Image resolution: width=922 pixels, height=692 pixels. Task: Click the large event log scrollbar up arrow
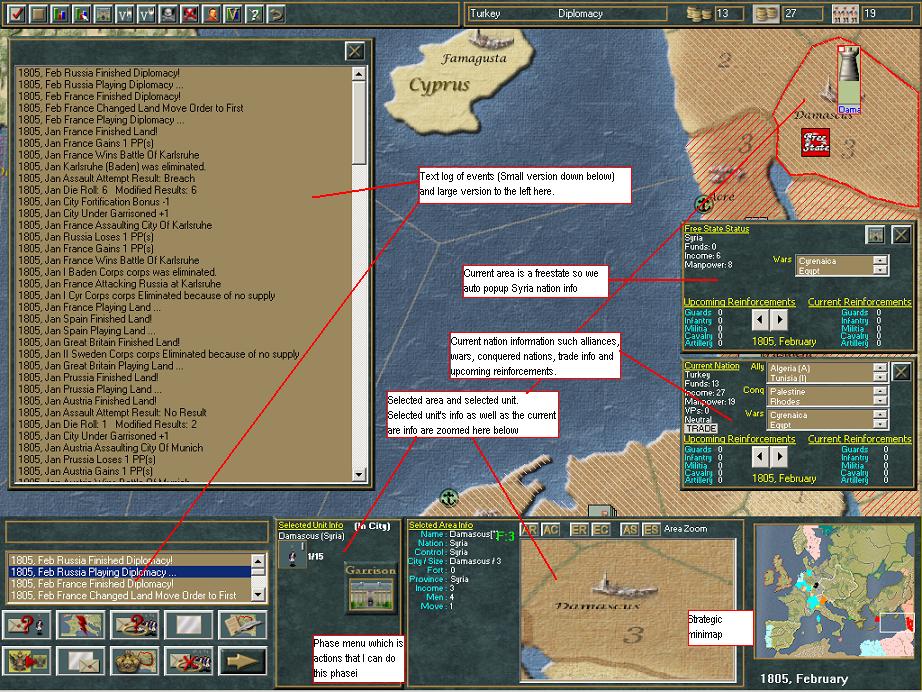359,73
